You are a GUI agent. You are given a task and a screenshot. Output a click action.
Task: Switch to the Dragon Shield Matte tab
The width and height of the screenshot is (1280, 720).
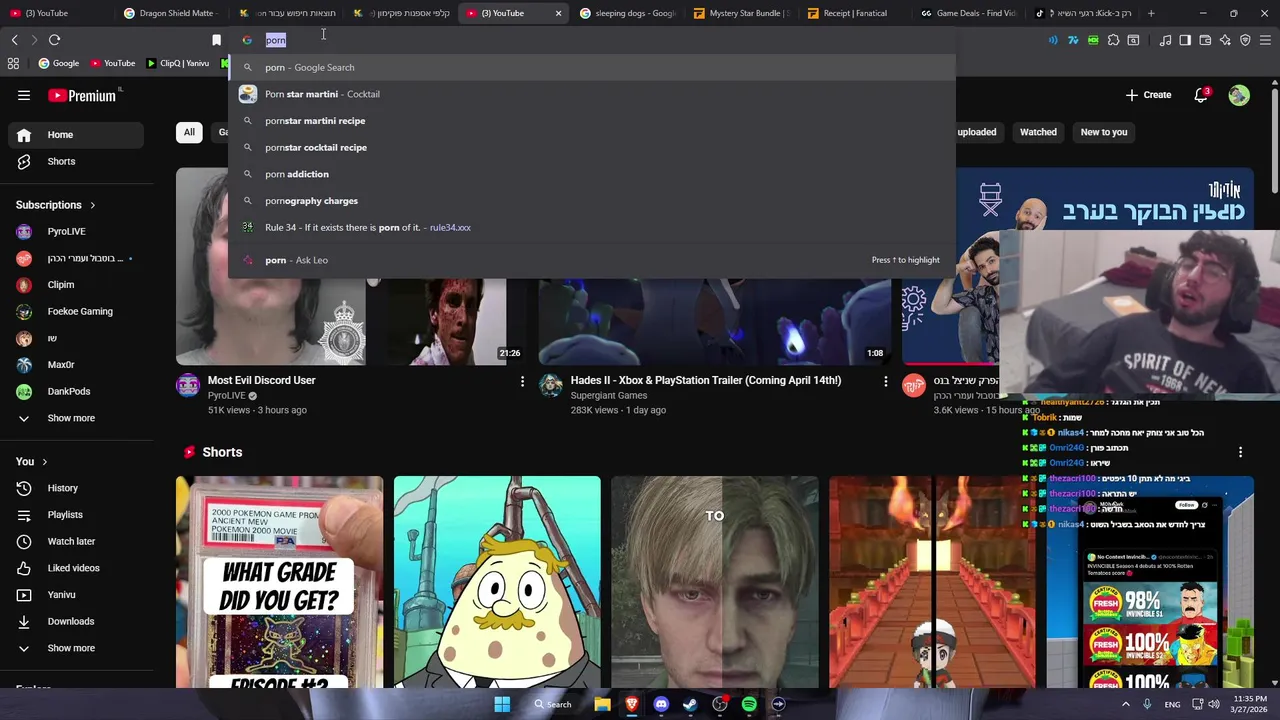[172, 13]
